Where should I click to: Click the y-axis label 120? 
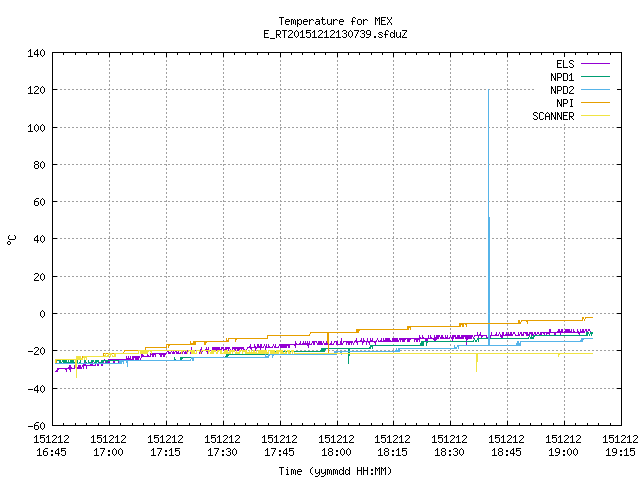pos(36,90)
